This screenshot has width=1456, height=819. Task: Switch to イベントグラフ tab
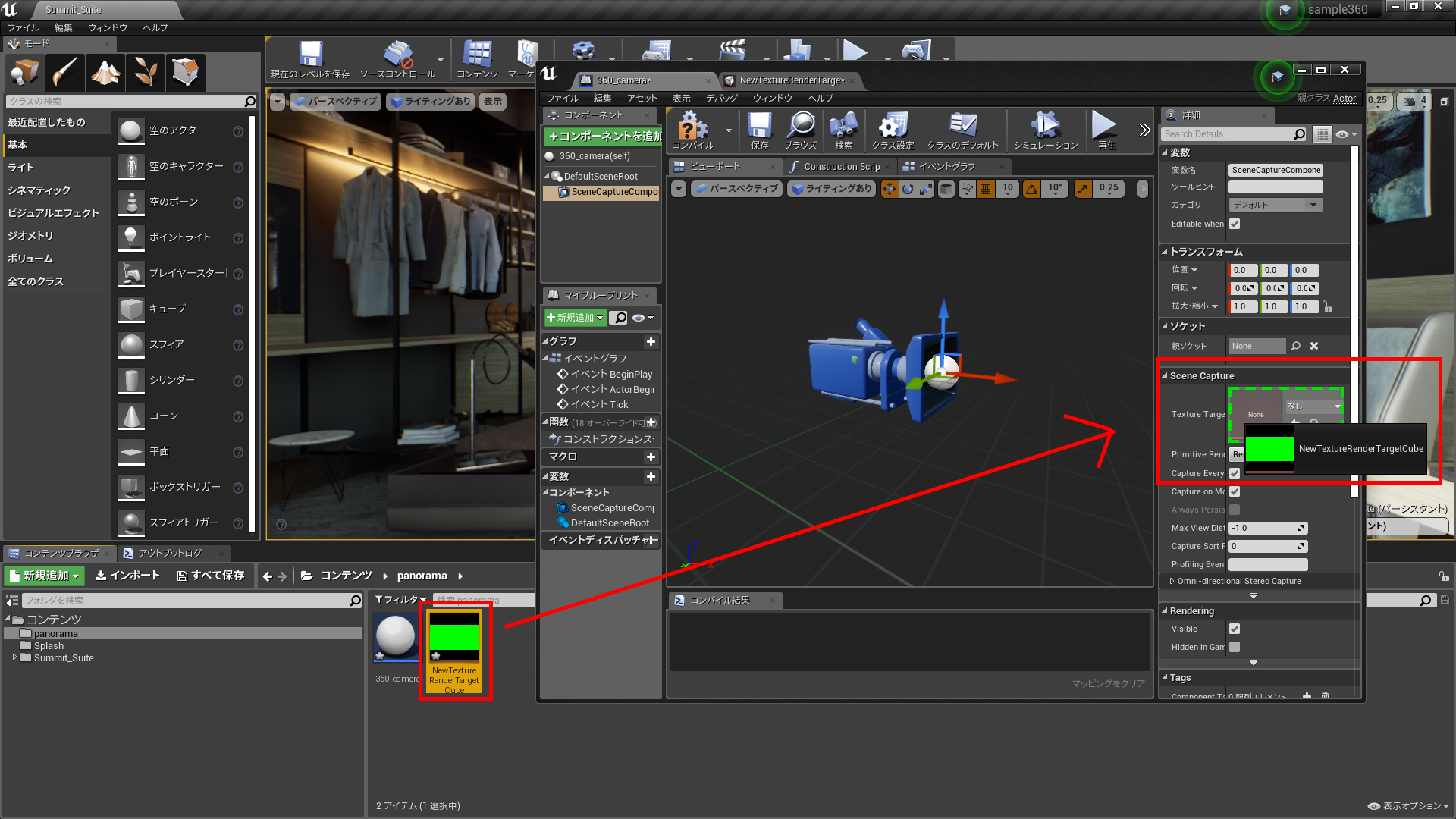click(947, 166)
